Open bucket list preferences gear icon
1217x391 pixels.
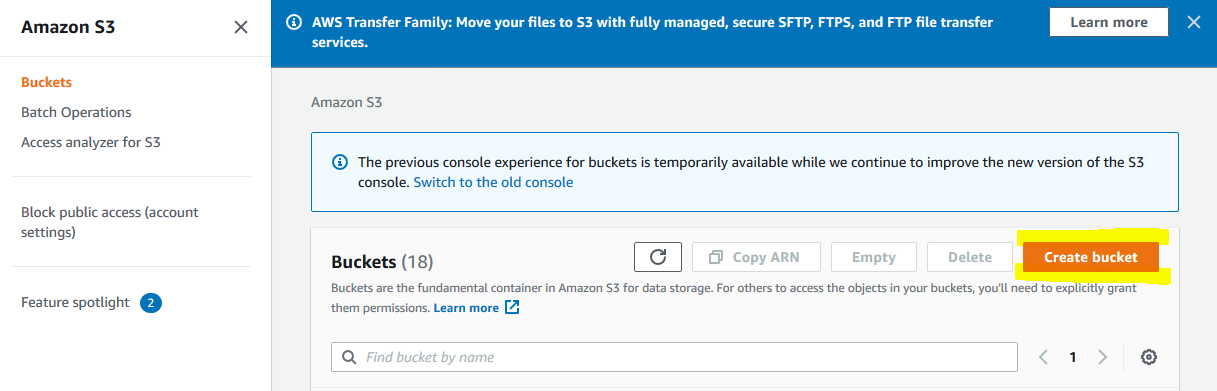coord(1149,357)
